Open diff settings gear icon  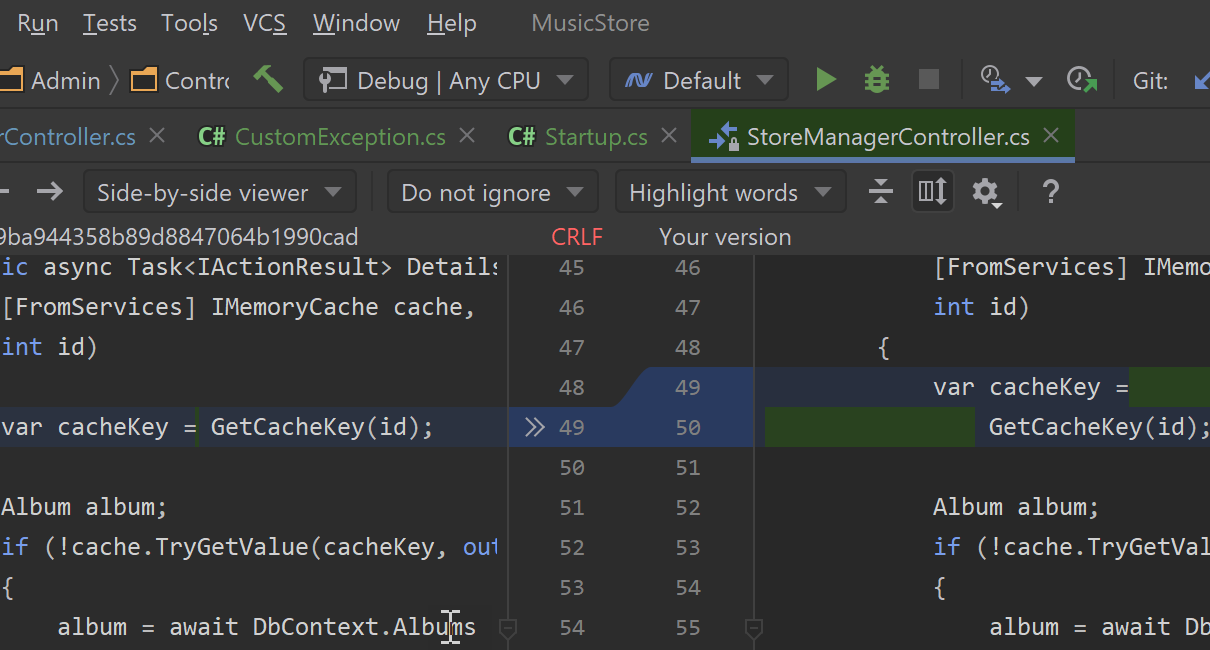985,192
